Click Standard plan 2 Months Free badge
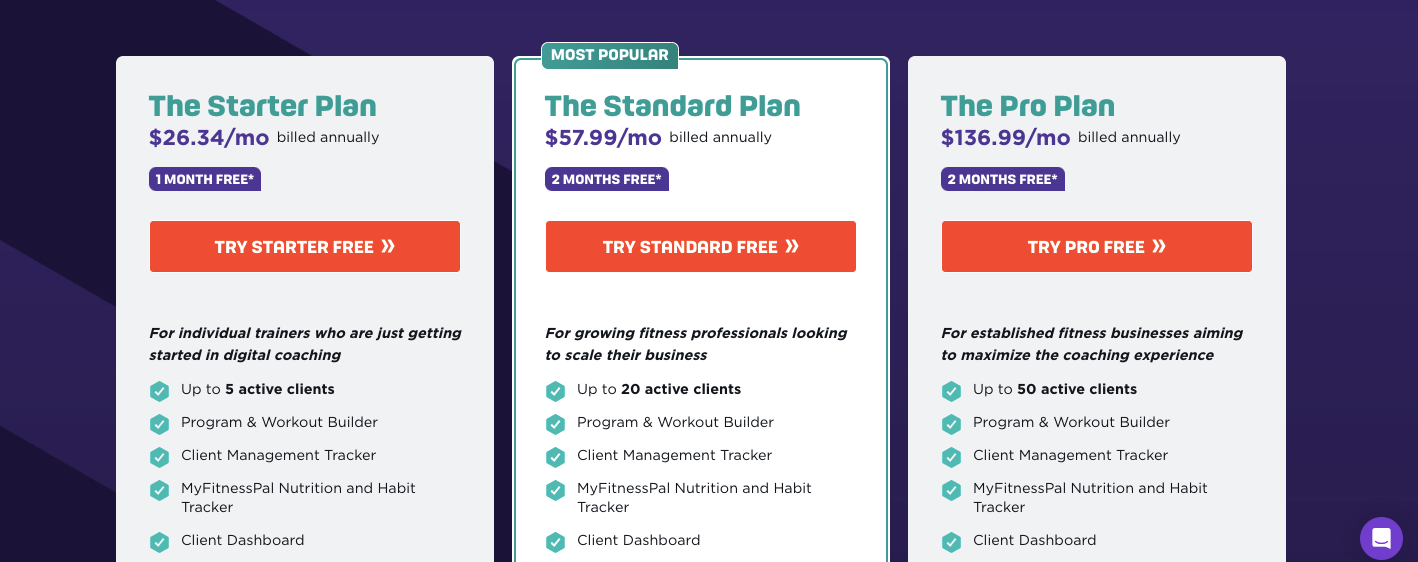Image resolution: width=1418 pixels, height=562 pixels. pyautogui.click(x=607, y=179)
